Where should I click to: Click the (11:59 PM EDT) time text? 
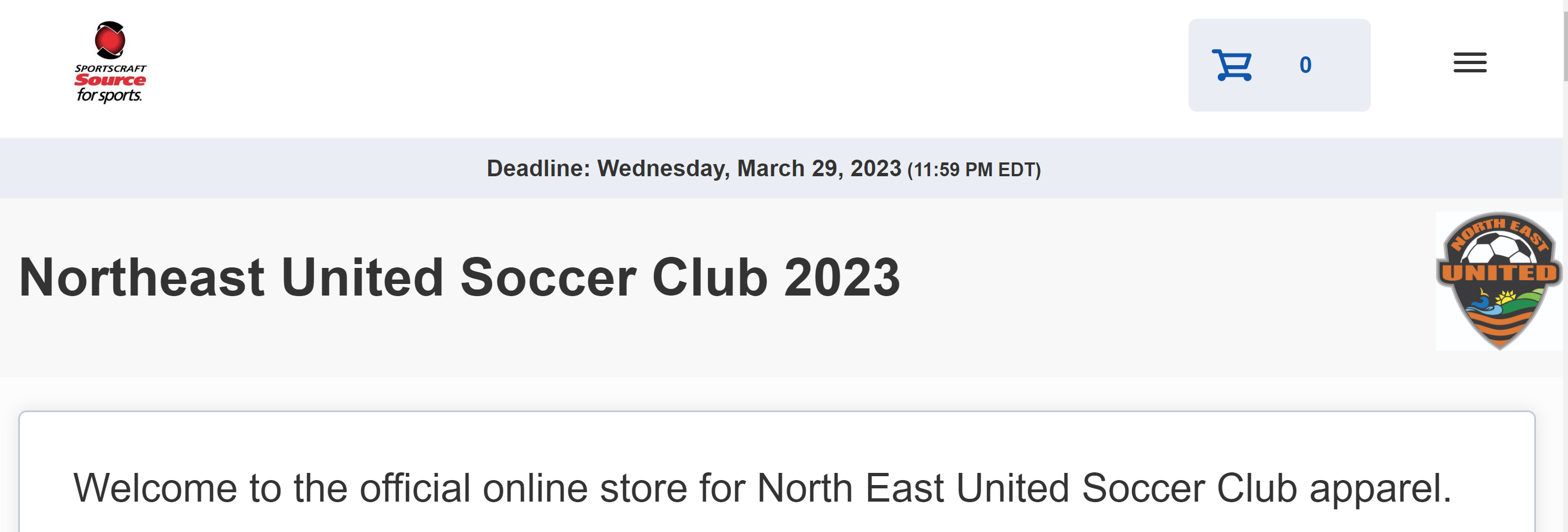(973, 170)
